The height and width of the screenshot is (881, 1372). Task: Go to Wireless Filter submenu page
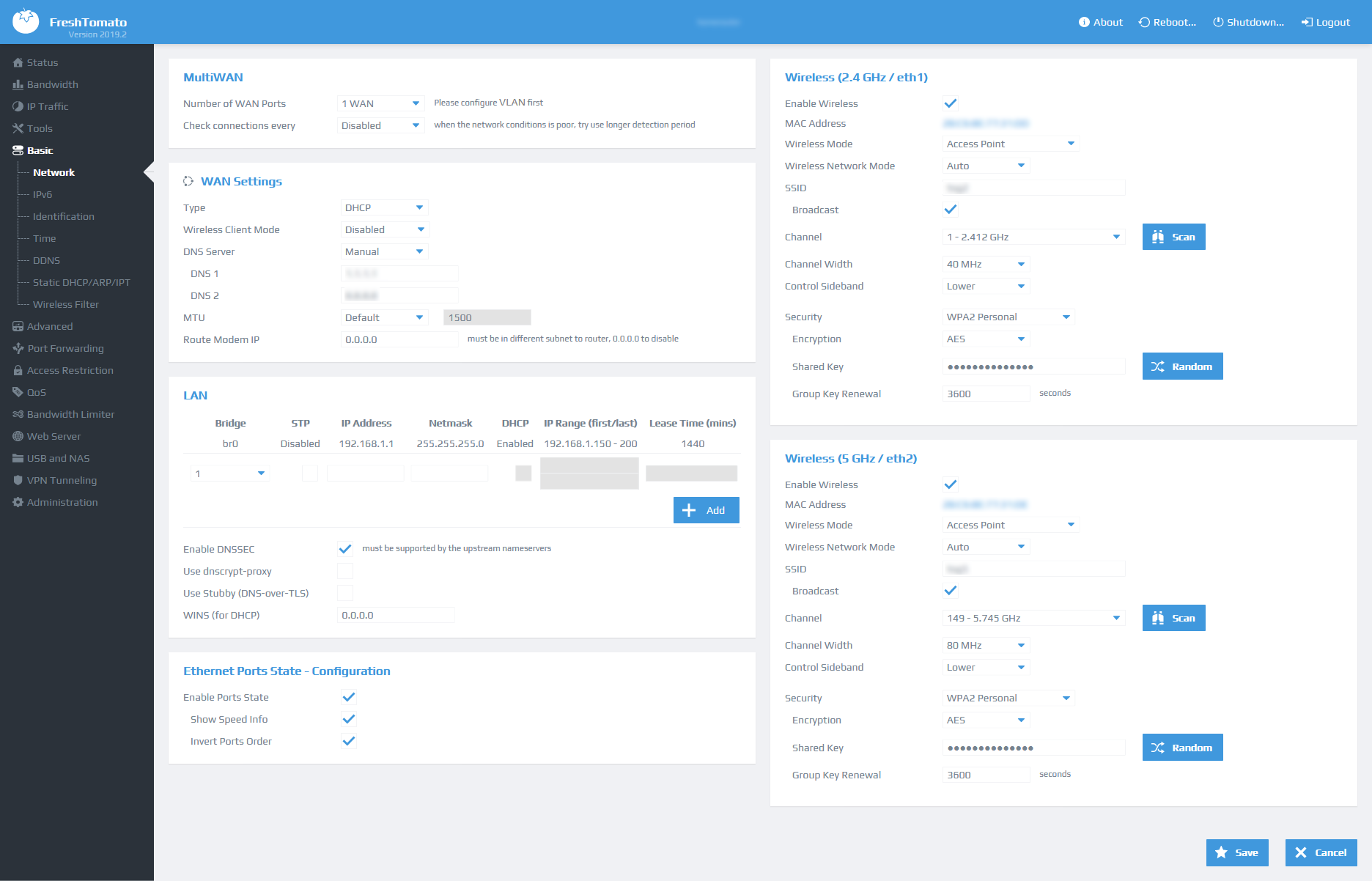(x=66, y=304)
